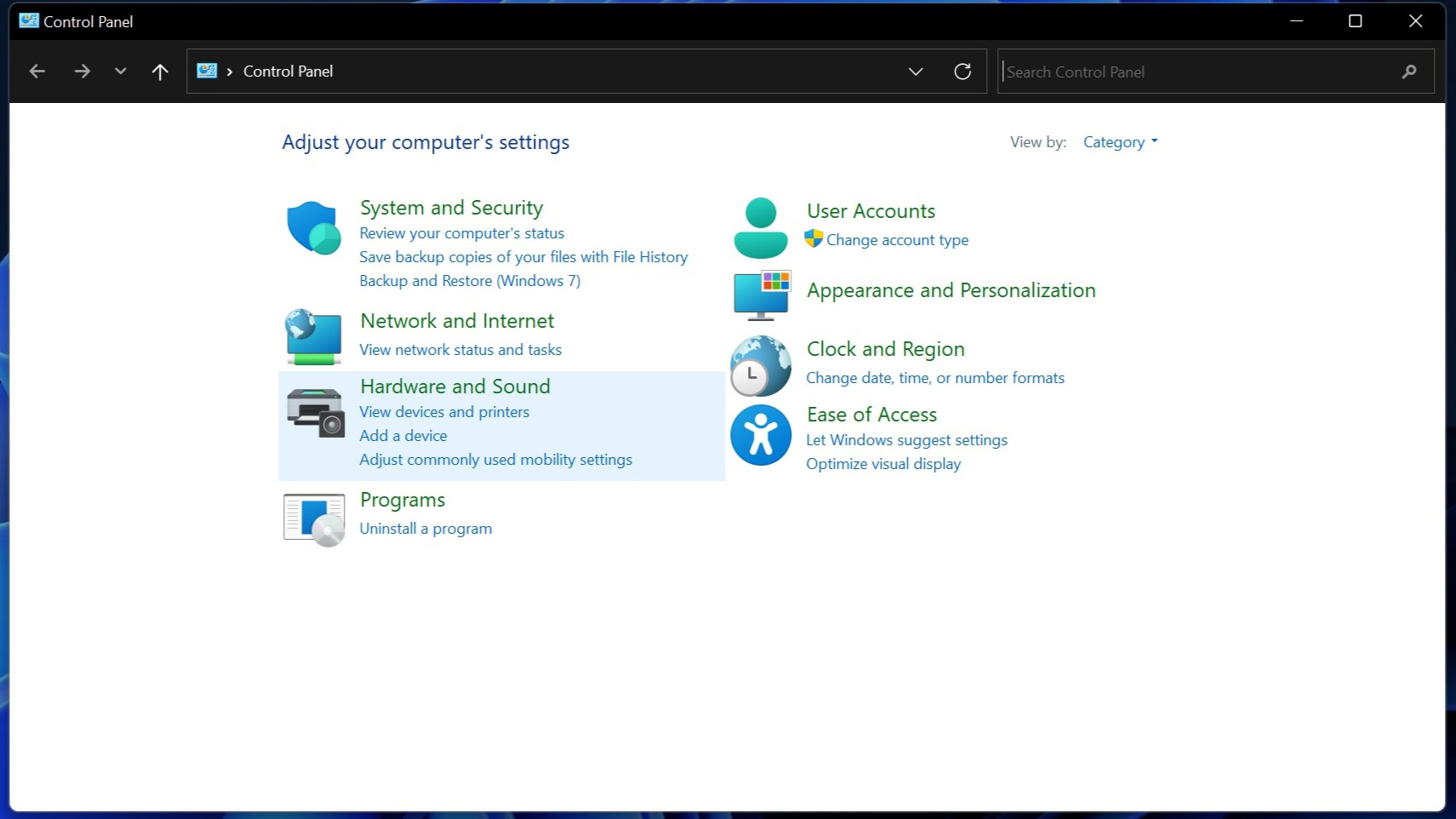
Task: Click the search magnifier icon
Action: [x=1409, y=72]
